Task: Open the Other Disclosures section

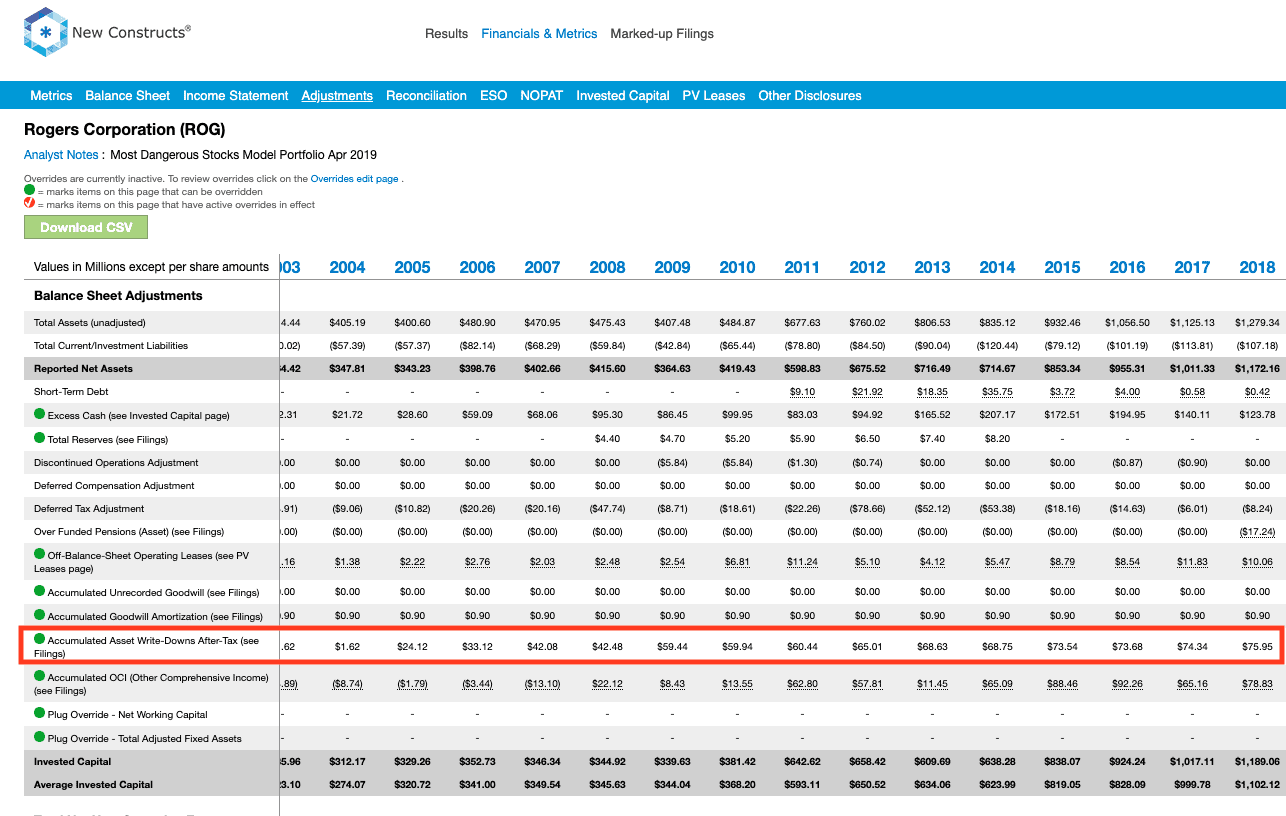Action: point(810,96)
